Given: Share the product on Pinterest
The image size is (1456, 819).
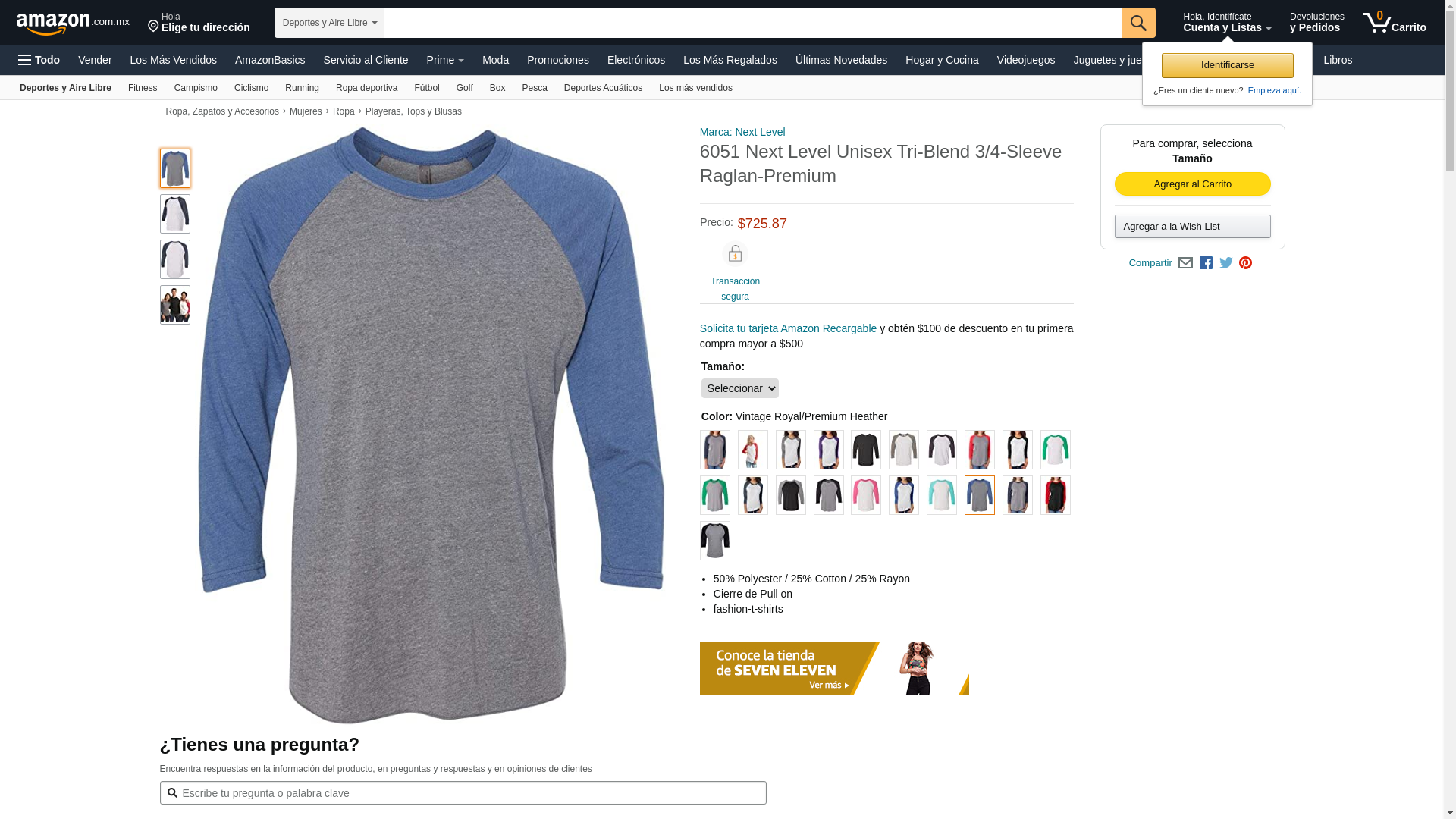Looking at the screenshot, I should (1245, 263).
